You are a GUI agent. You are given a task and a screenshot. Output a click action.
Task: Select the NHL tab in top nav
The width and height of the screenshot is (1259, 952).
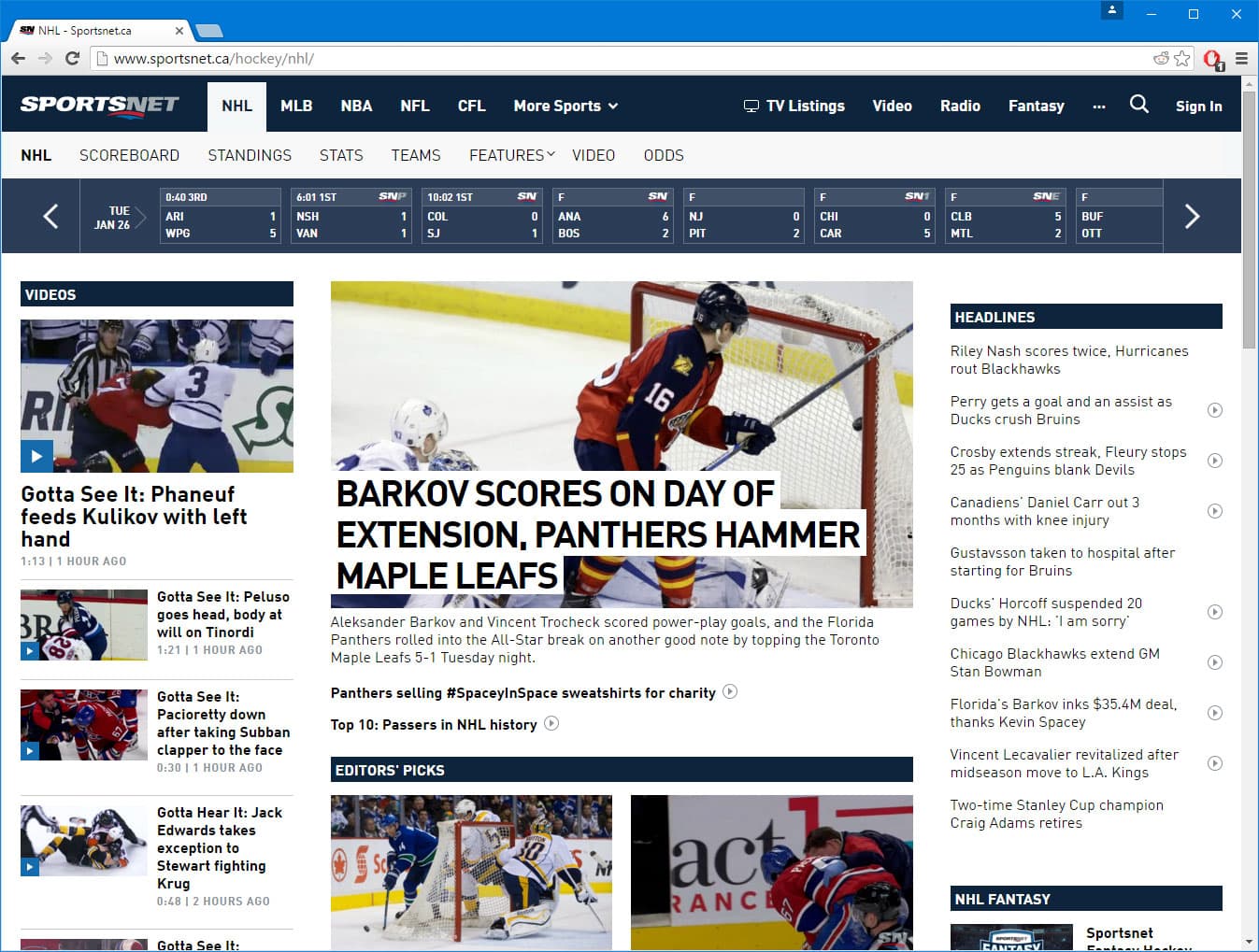[x=236, y=106]
